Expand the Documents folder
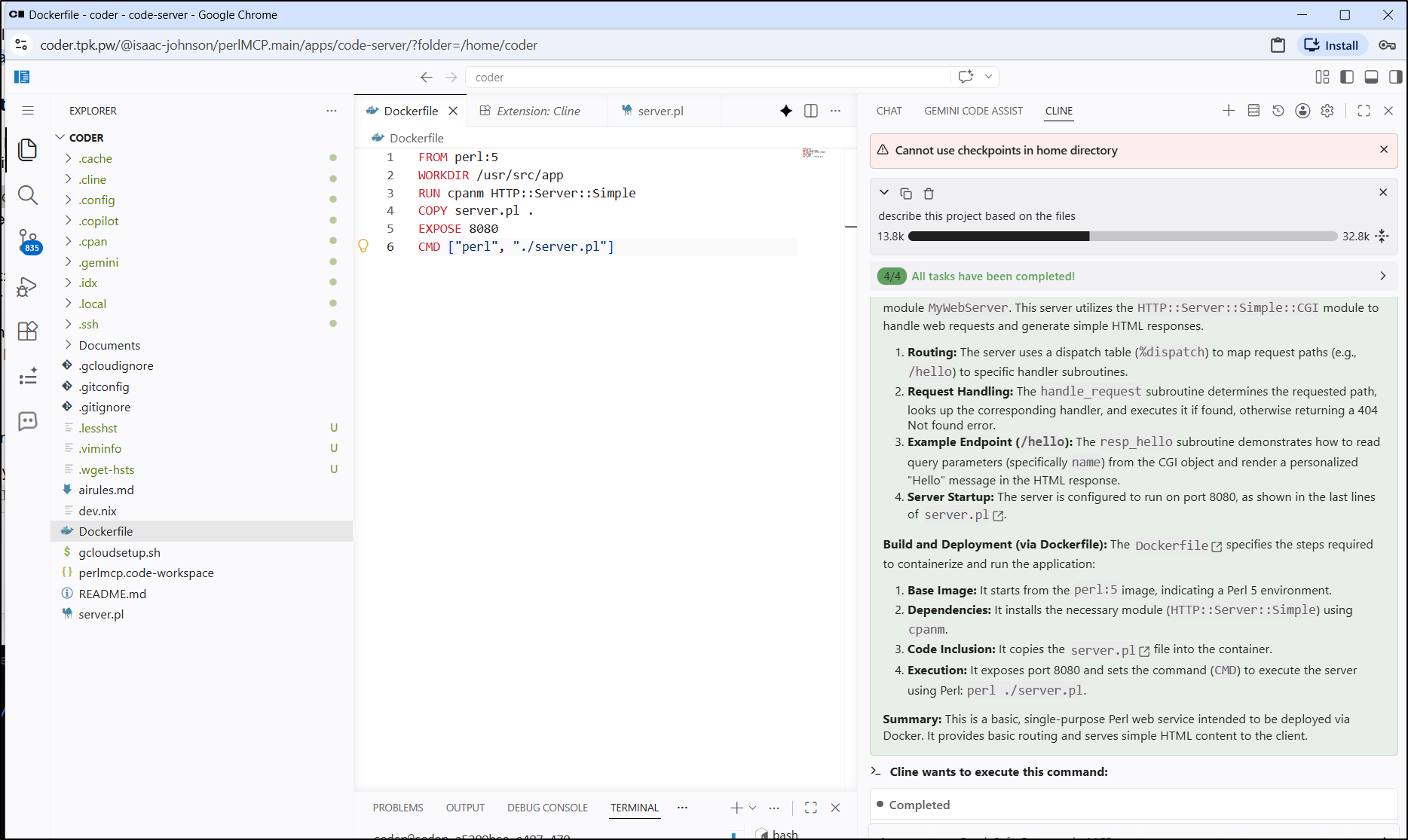Image resolution: width=1408 pixels, height=840 pixels. 201,345
